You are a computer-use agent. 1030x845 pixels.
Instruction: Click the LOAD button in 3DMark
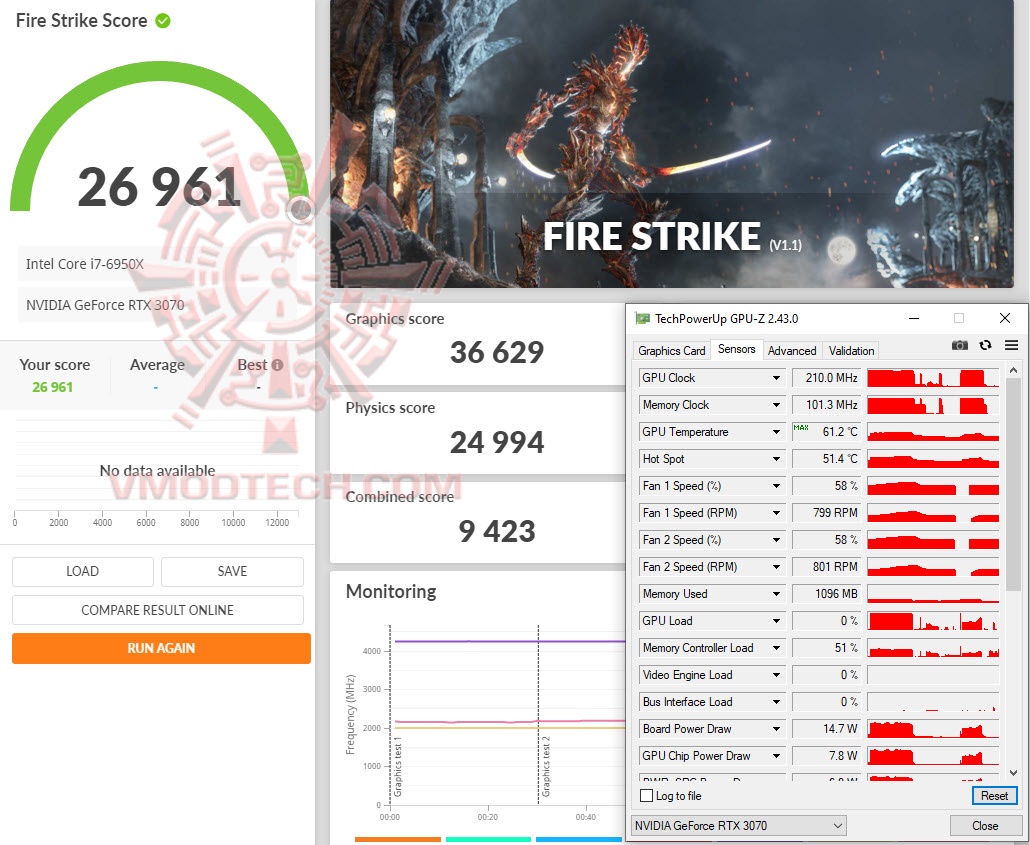[83, 572]
